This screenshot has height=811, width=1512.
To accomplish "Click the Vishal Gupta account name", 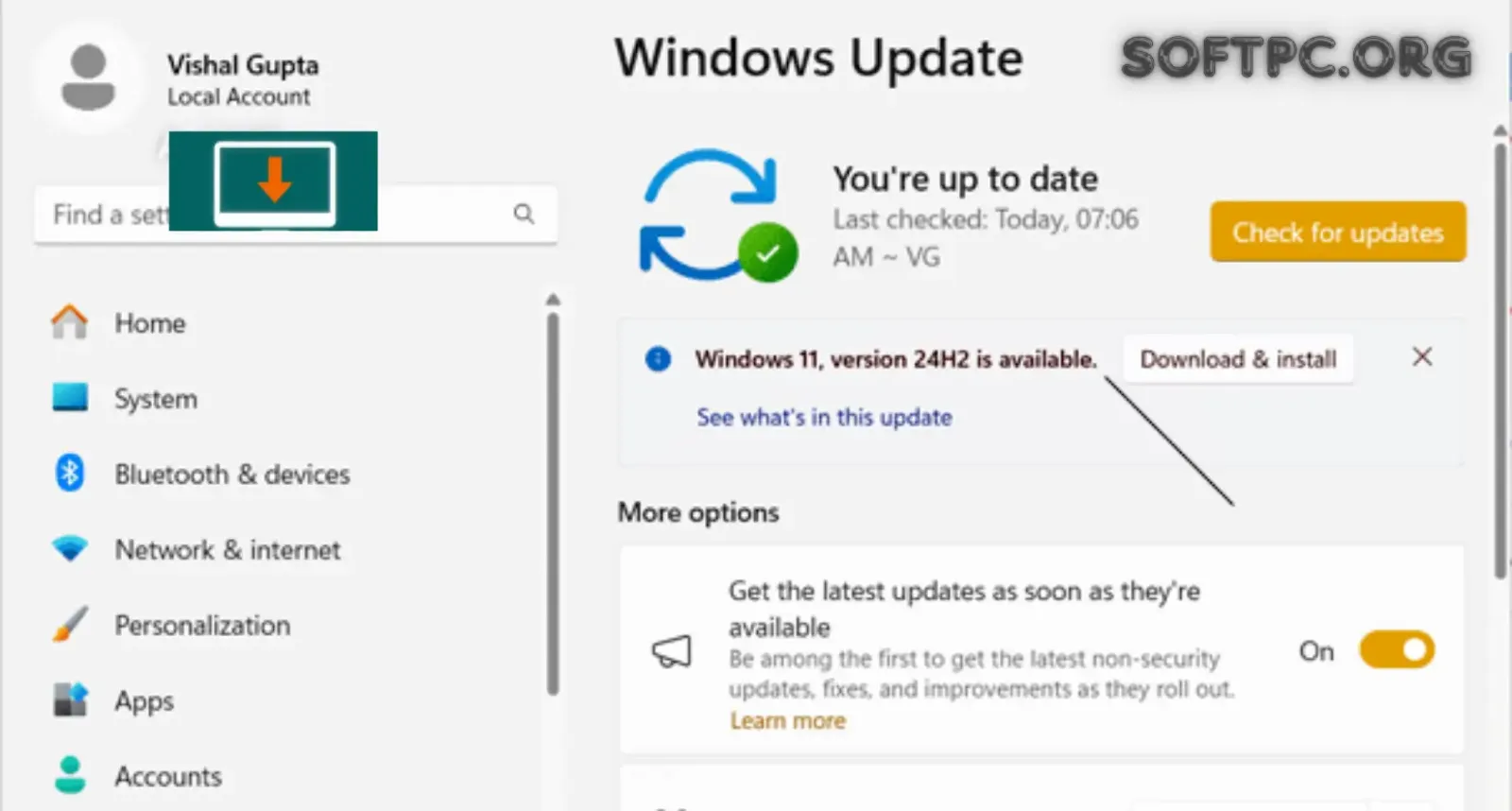I will point(243,64).
